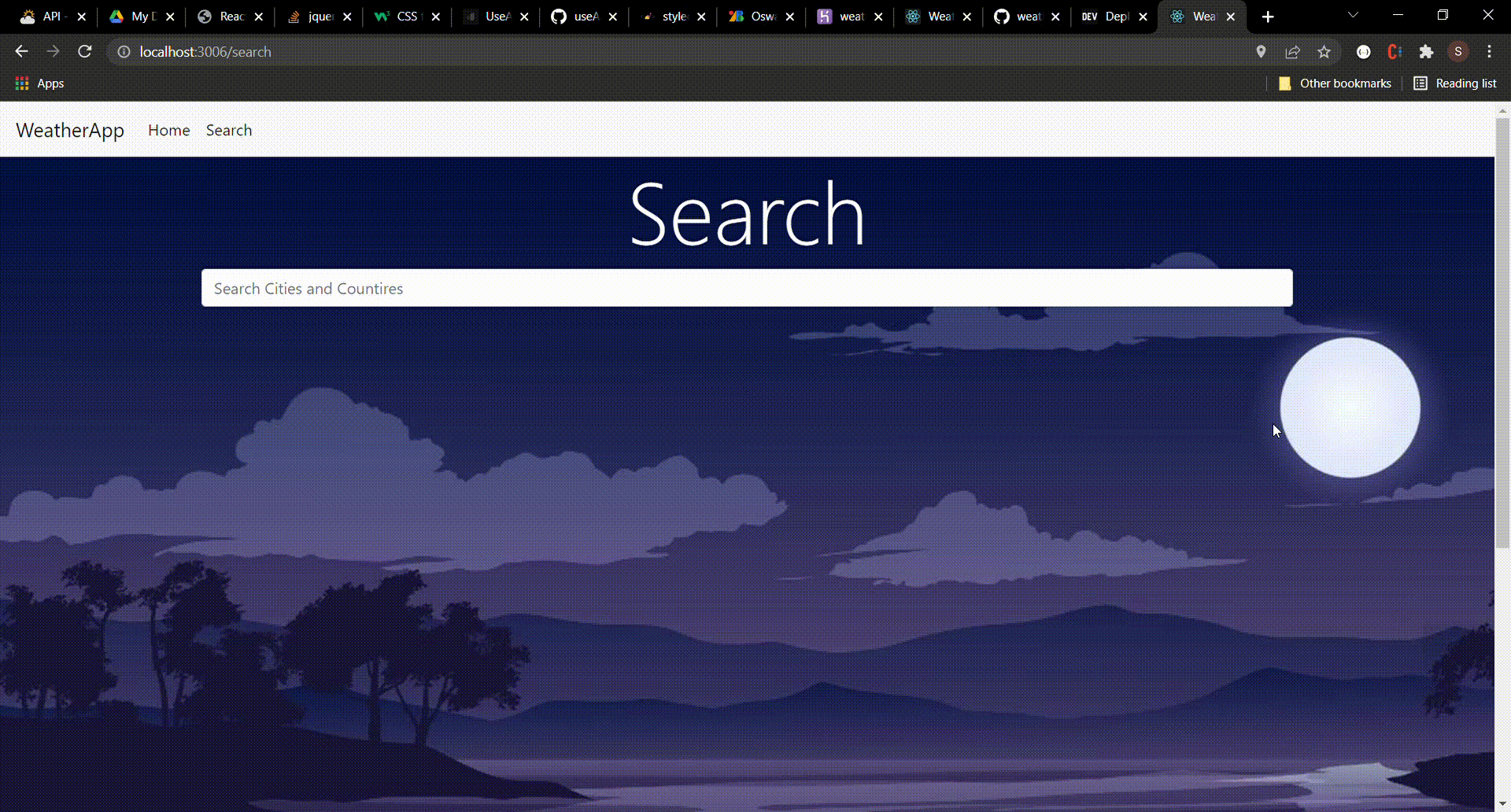
Task: Click the Heroku weather tab icon
Action: (x=825, y=16)
